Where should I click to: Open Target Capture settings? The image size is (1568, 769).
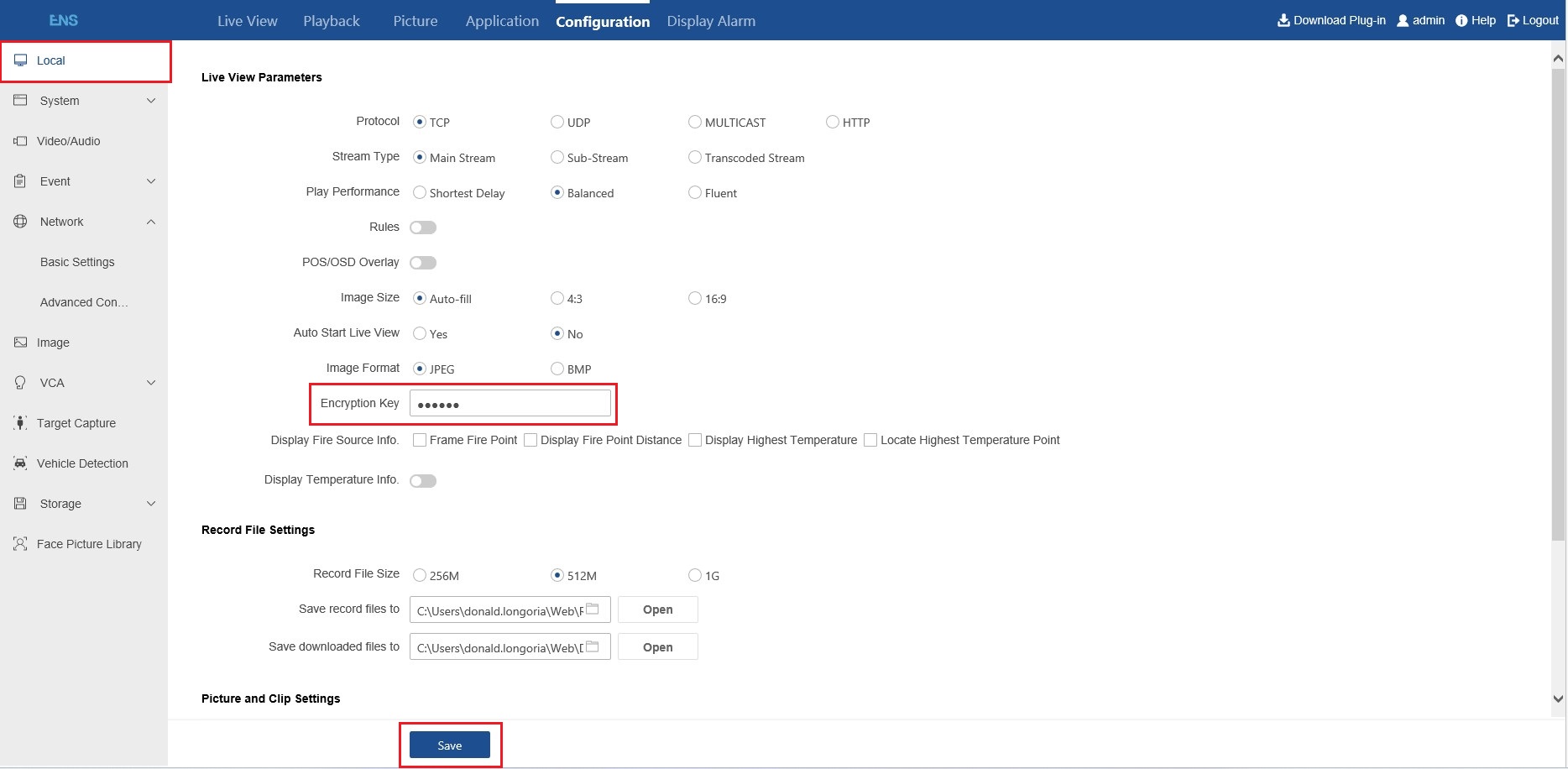click(75, 422)
